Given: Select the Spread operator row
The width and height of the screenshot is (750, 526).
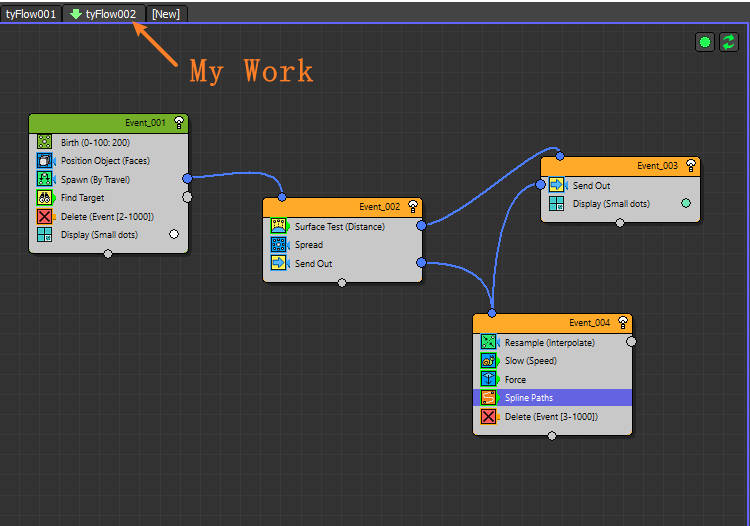Looking at the screenshot, I should point(342,244).
